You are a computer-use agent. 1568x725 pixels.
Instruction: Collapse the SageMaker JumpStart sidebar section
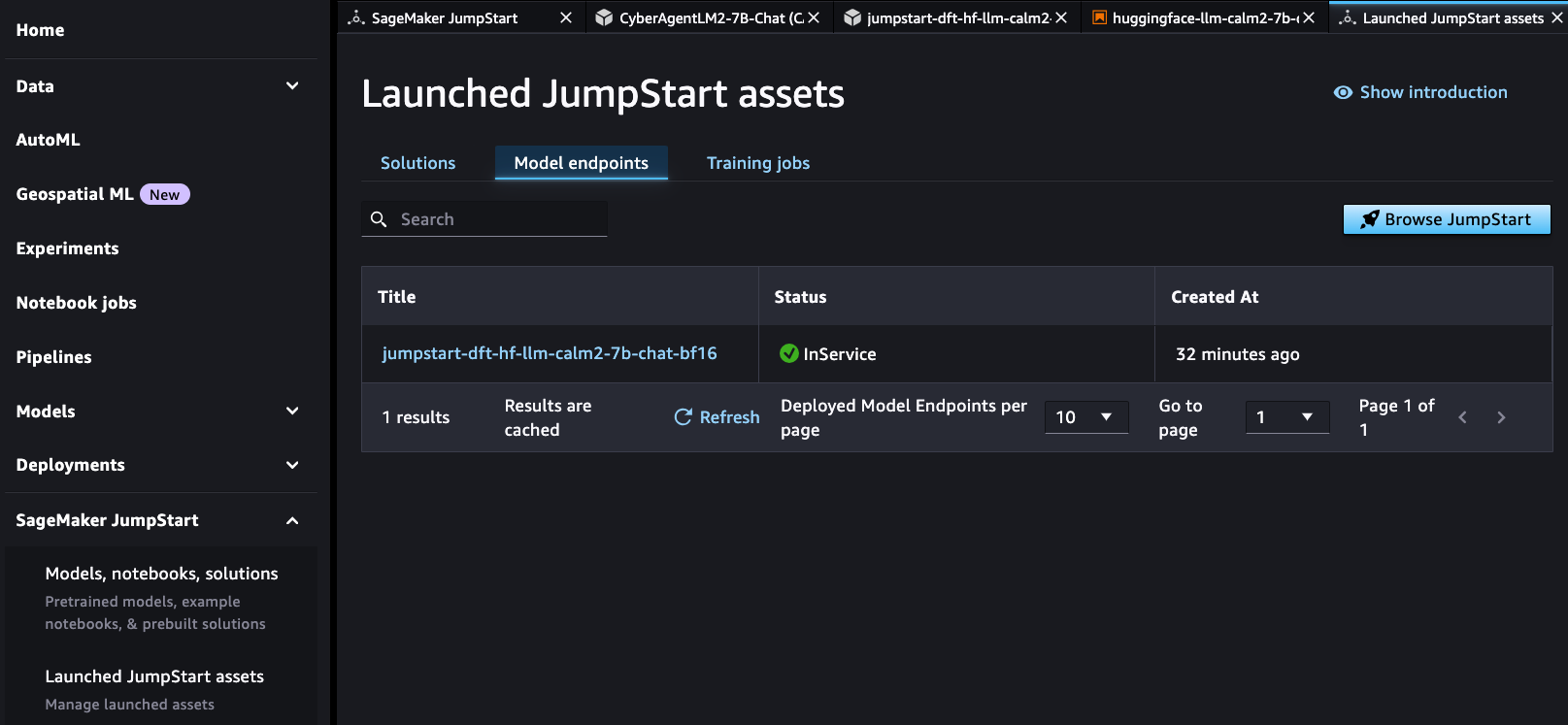tap(292, 520)
